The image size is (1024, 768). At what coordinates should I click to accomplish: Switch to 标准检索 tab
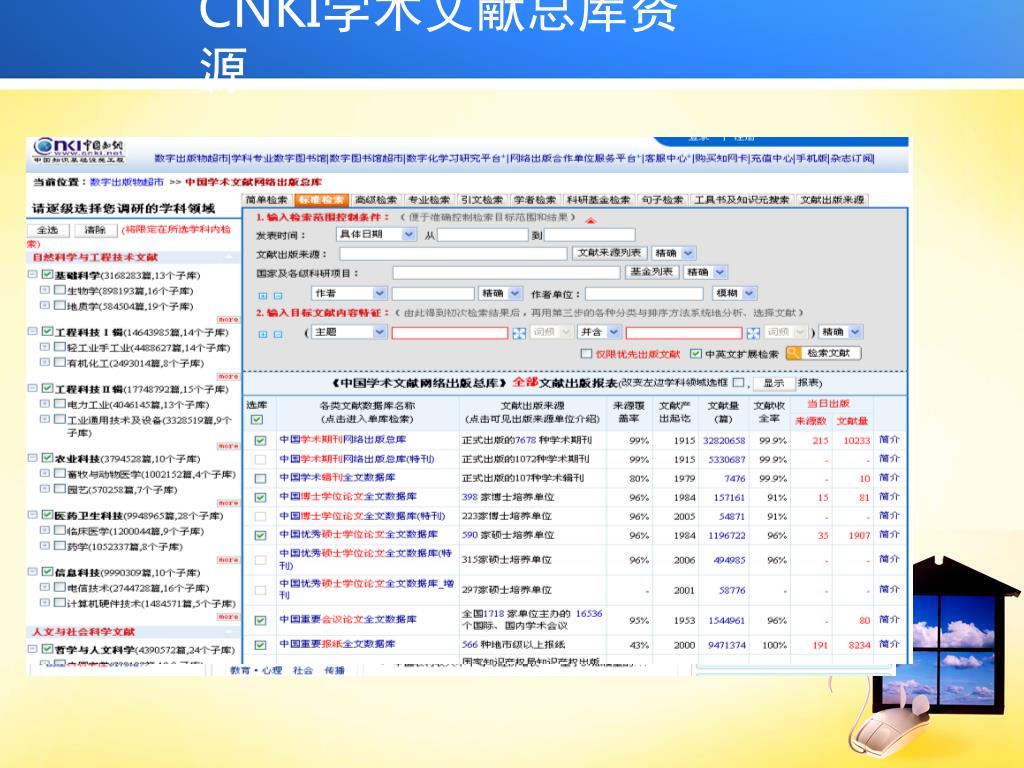point(321,200)
